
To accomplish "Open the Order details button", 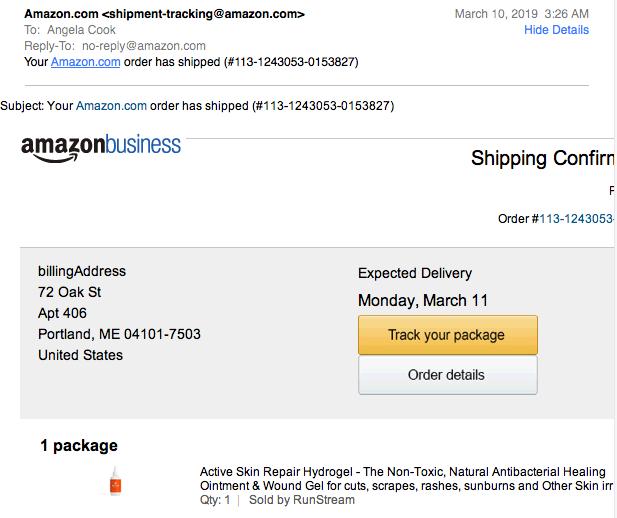I will point(447,375).
